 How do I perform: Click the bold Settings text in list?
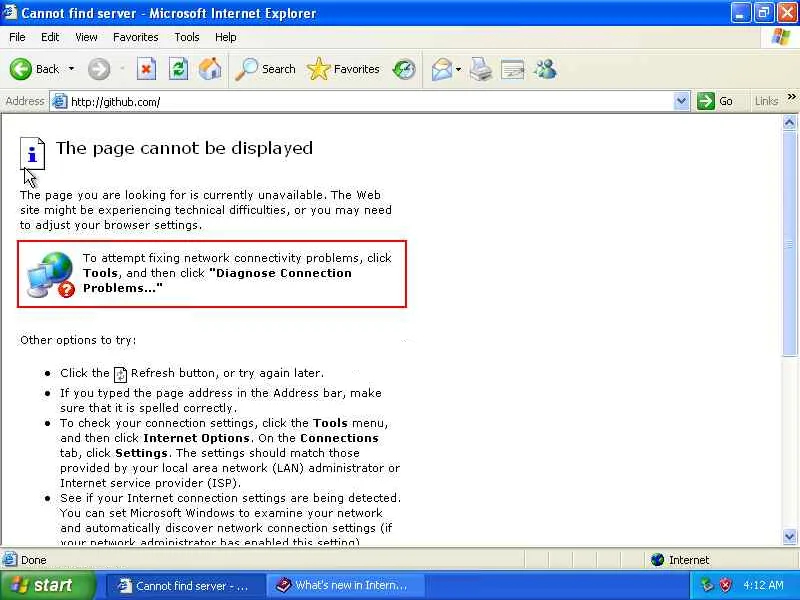(x=141, y=453)
